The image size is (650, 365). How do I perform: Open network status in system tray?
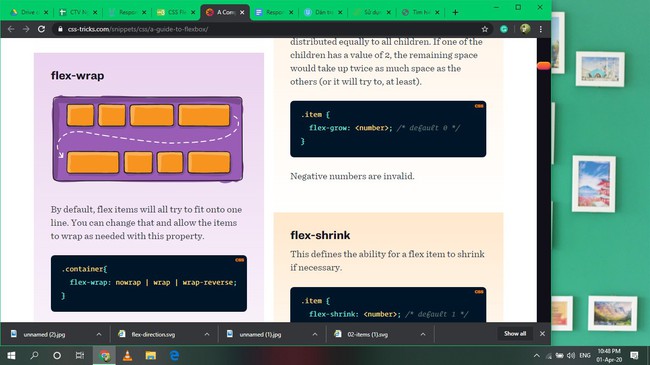[548, 355]
